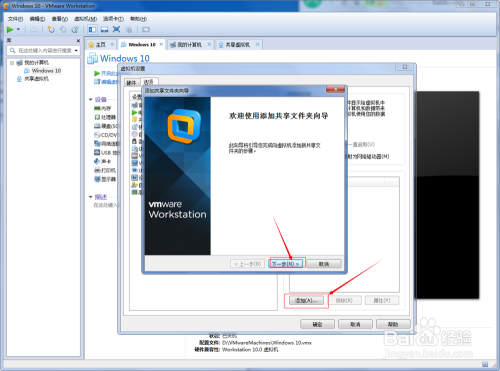Viewport: 500px width, 371px height.
Task: Open the 帮助(H) menu
Action: (x=138, y=19)
